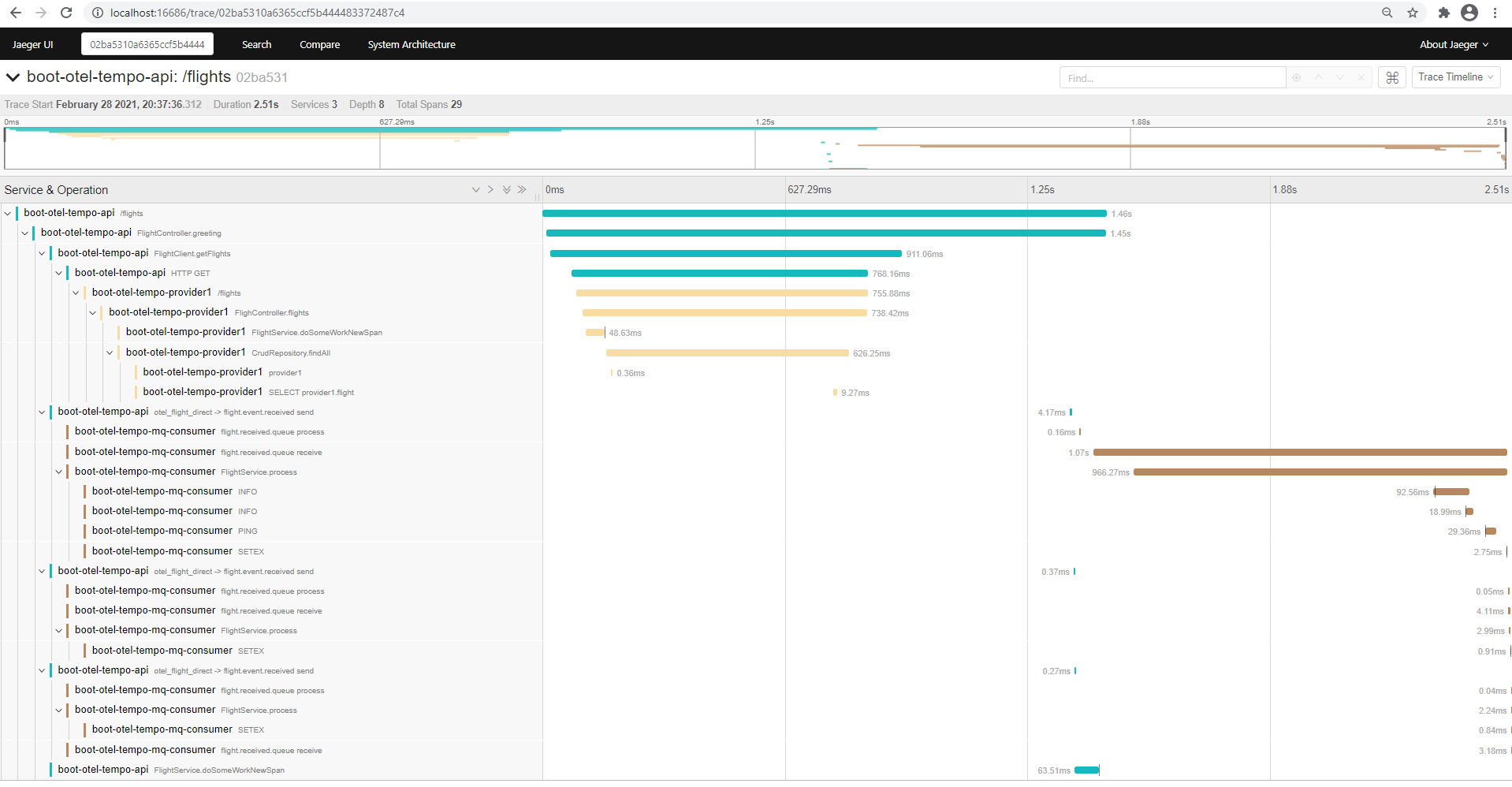The width and height of the screenshot is (1512, 787).
Task: Click Depth 8 label
Action: 367,104
